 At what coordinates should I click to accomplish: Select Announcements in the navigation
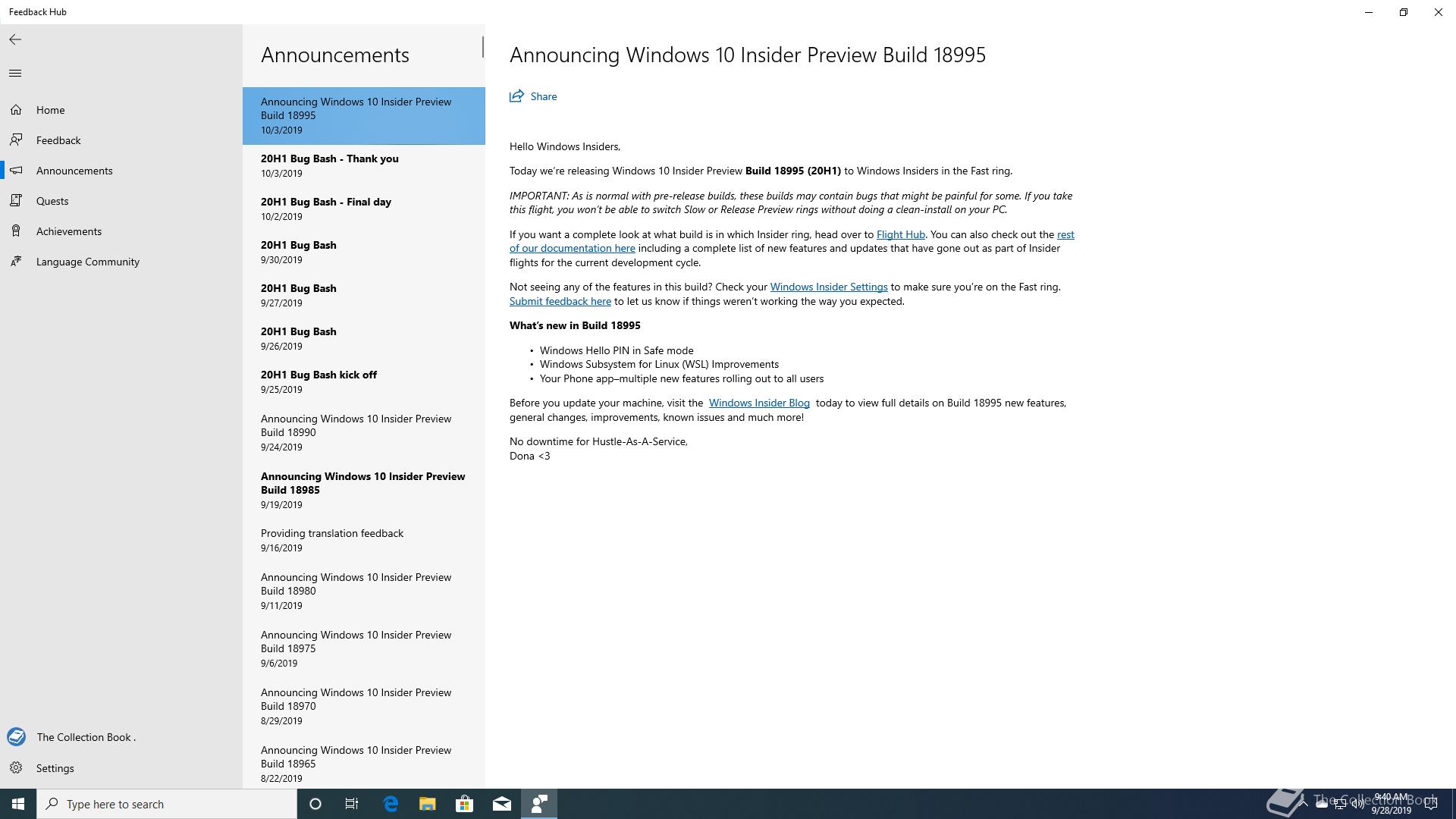(x=121, y=171)
